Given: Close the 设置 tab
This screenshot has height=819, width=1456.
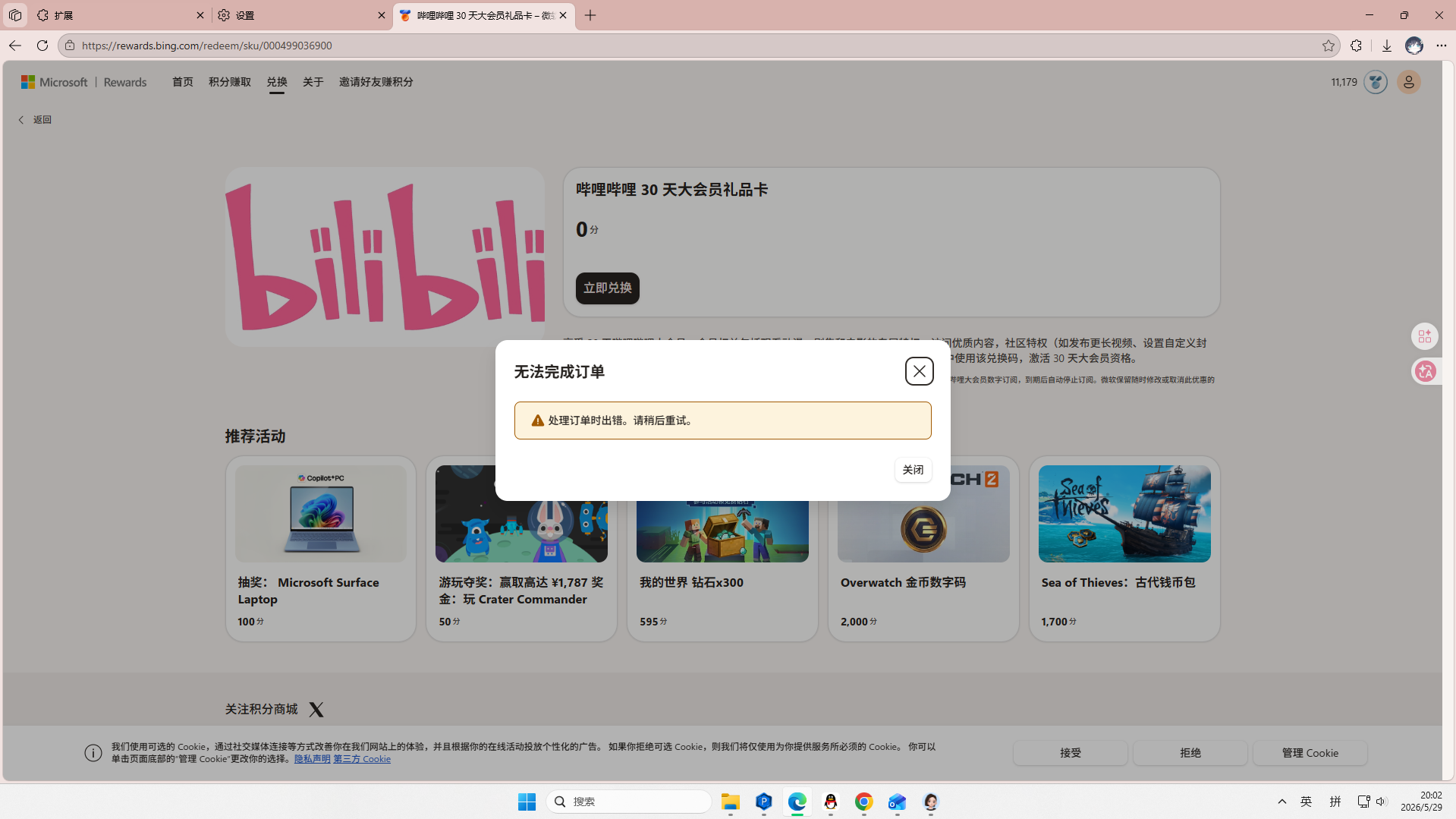Looking at the screenshot, I should pyautogui.click(x=382, y=15).
